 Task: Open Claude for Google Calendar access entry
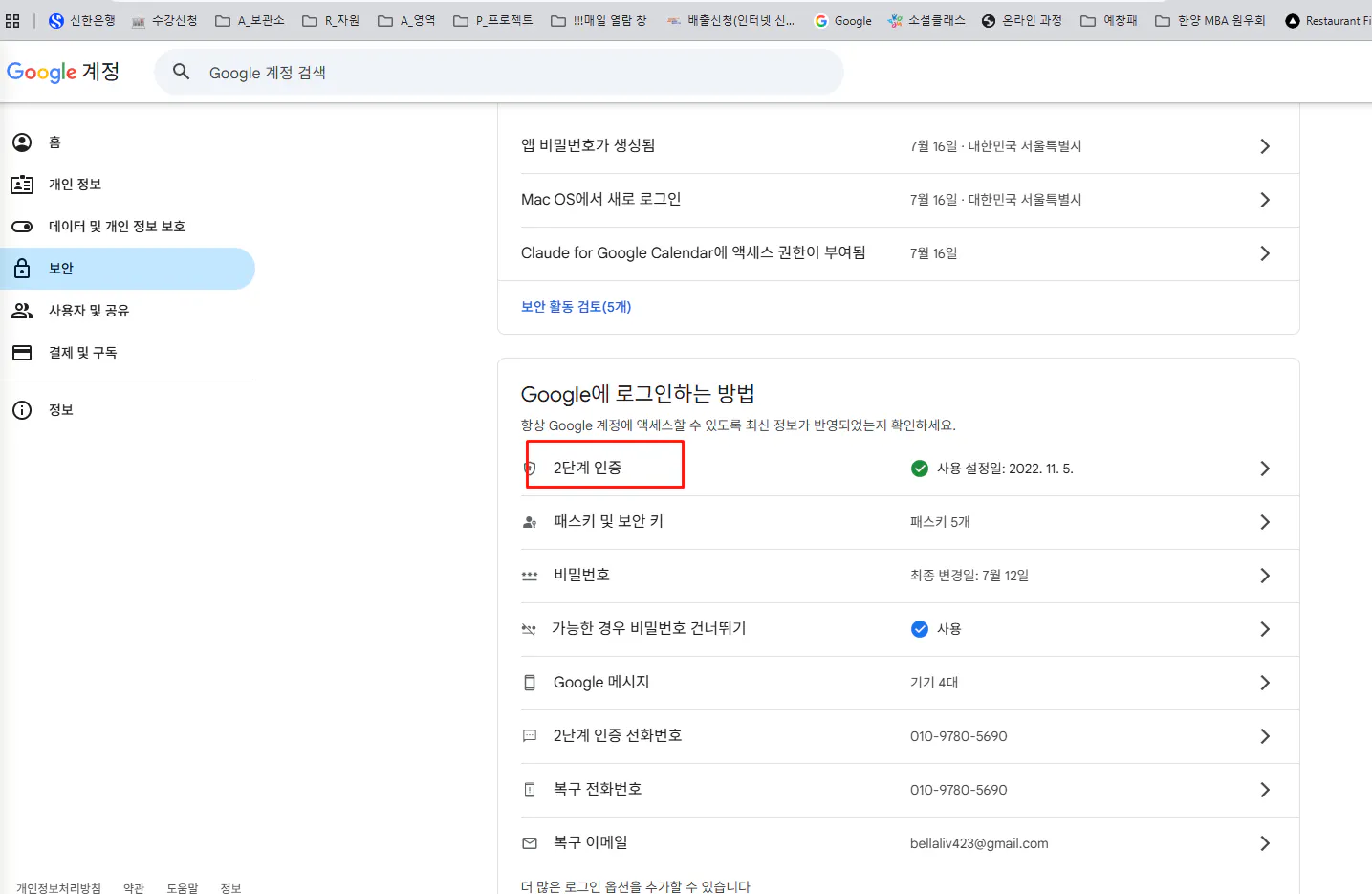[x=899, y=253]
